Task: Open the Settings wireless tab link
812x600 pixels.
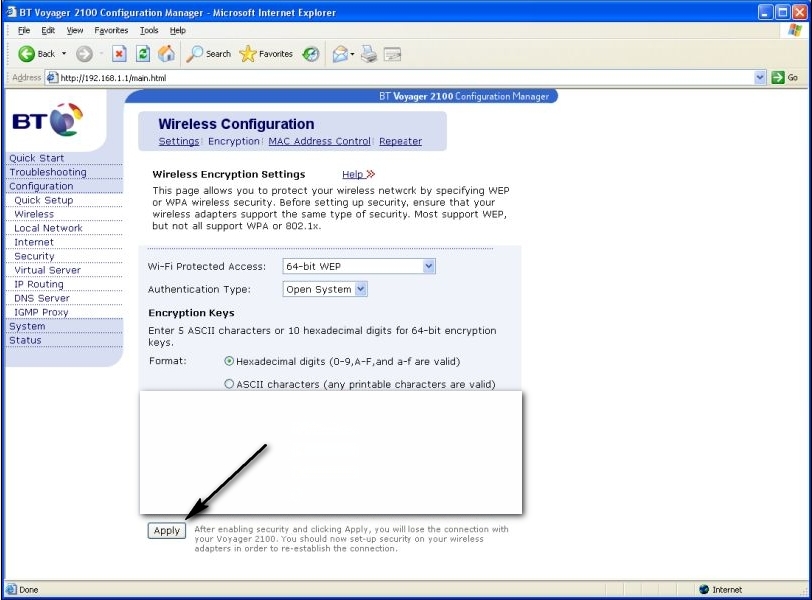Action: pyautogui.click(x=179, y=141)
